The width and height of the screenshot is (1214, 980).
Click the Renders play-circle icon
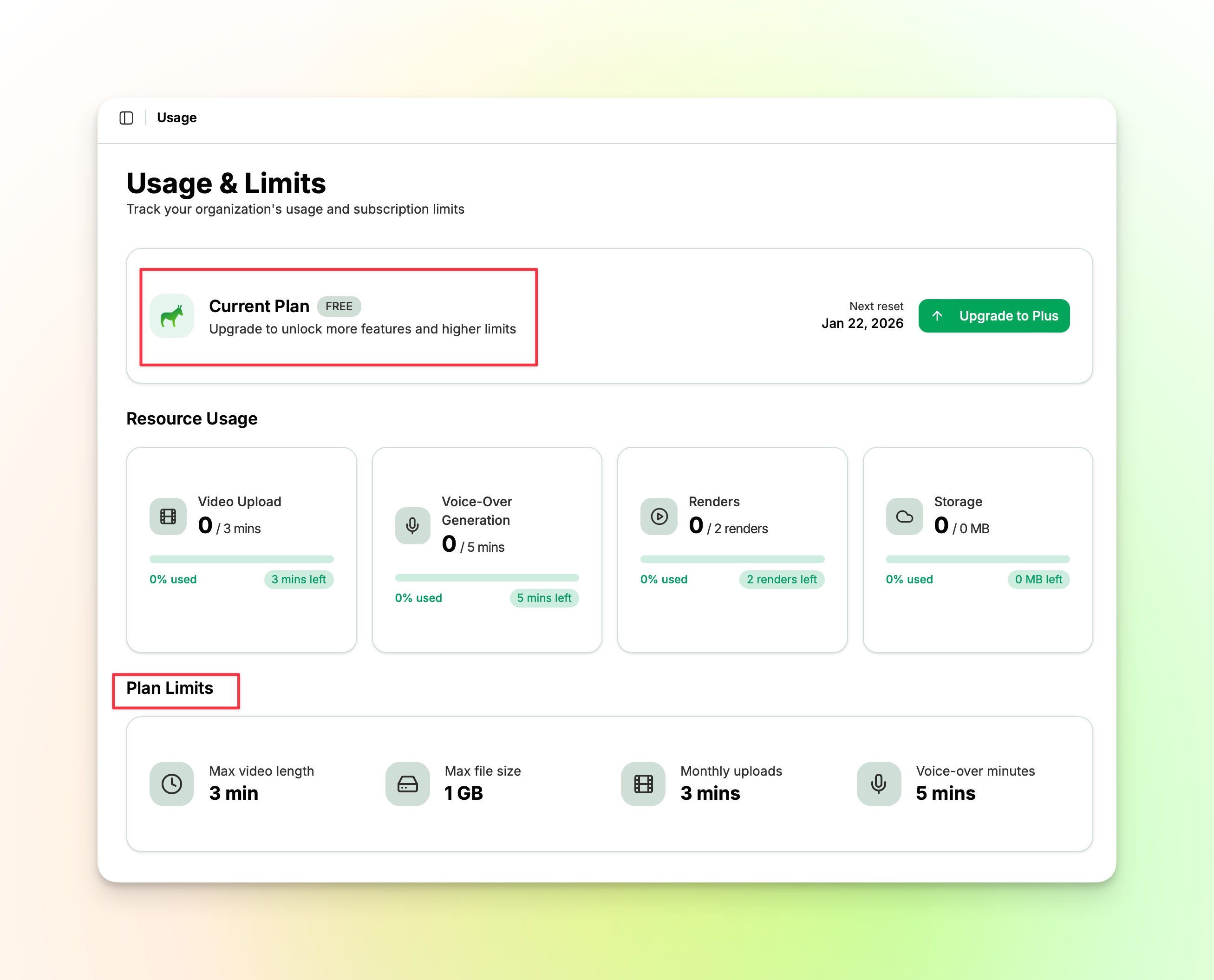[x=659, y=516]
